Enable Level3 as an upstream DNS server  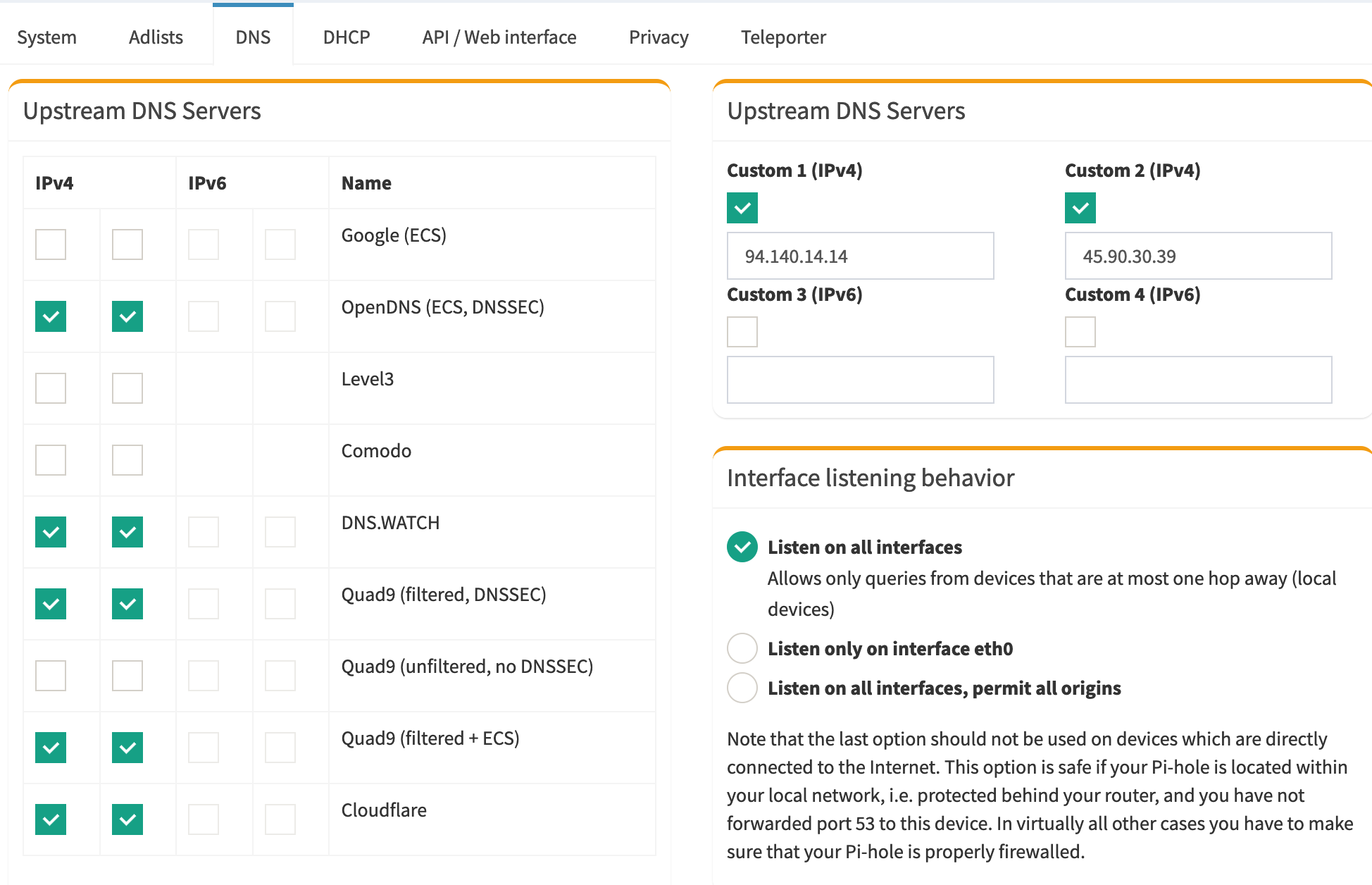click(50, 388)
